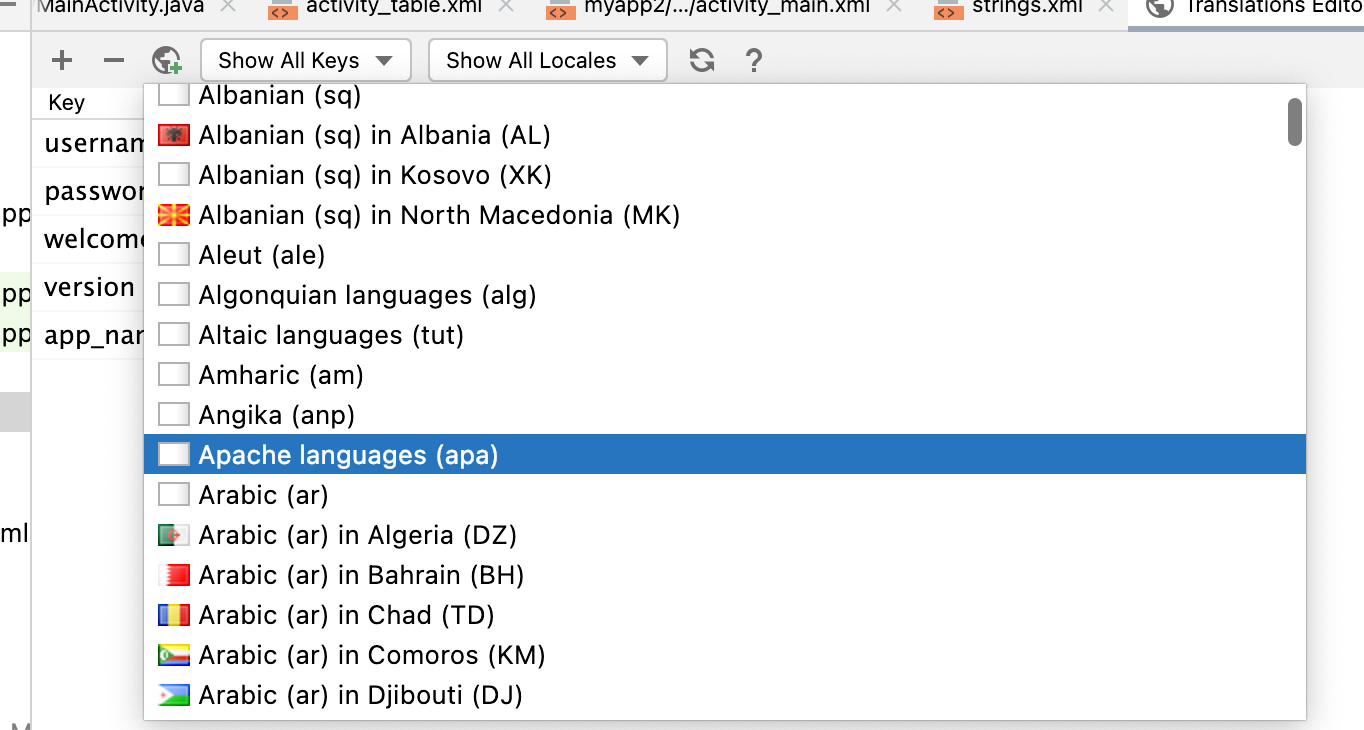
Task: Click the Reload string resources icon
Action: tap(702, 60)
